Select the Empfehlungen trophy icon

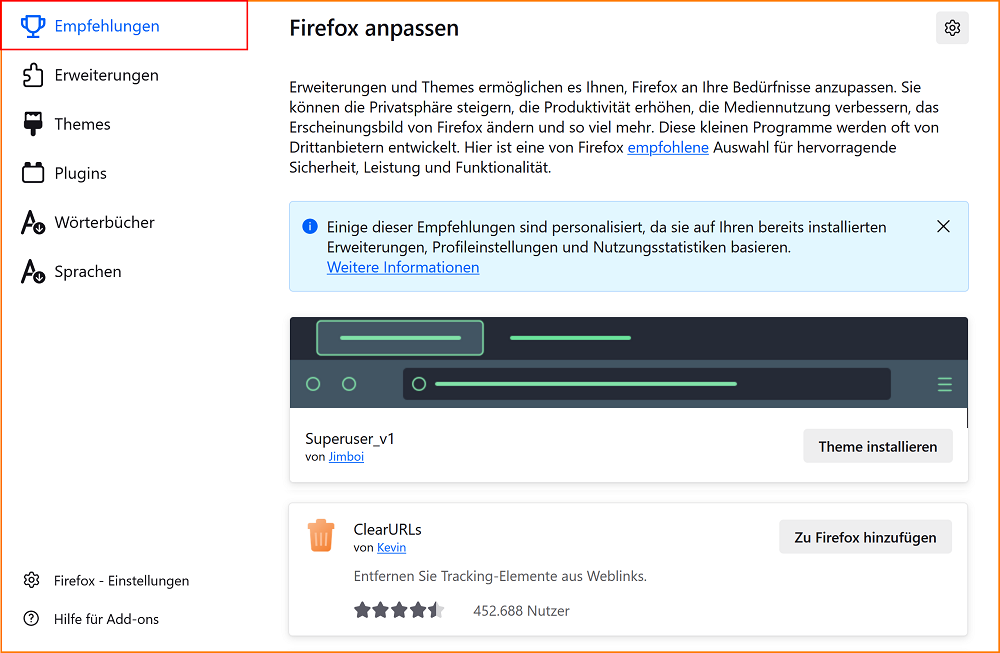point(33,25)
